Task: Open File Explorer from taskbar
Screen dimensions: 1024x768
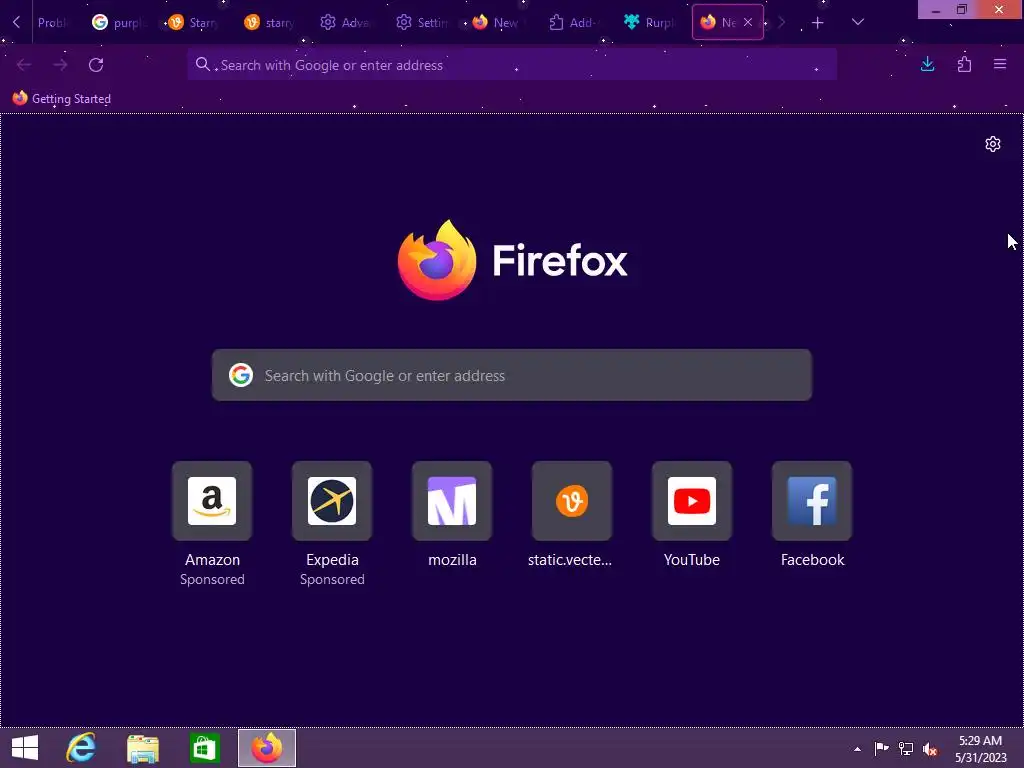Action: (143, 748)
